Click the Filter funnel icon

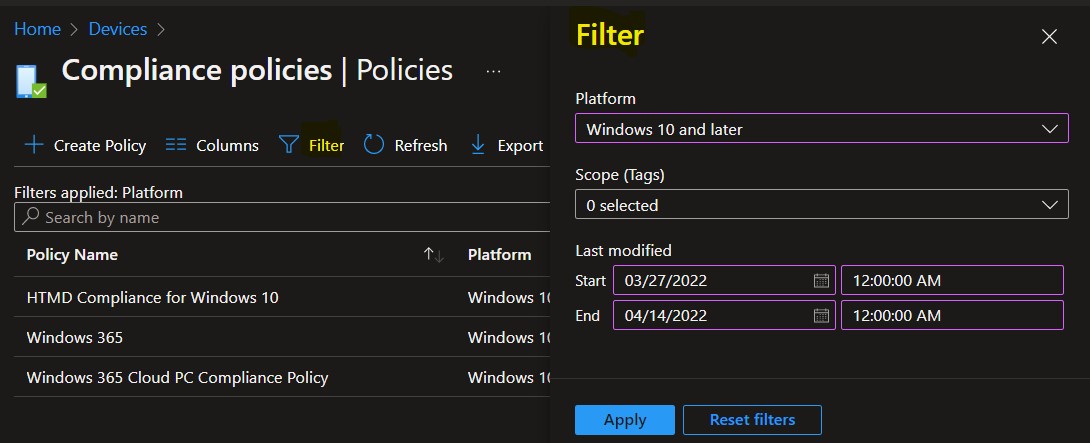pos(288,145)
